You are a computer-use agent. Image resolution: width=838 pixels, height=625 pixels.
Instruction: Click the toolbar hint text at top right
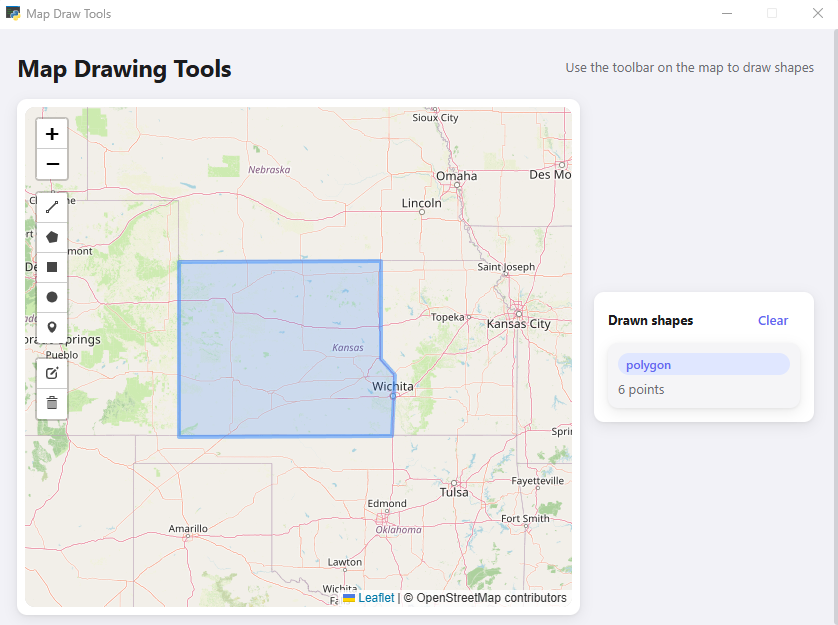point(689,67)
